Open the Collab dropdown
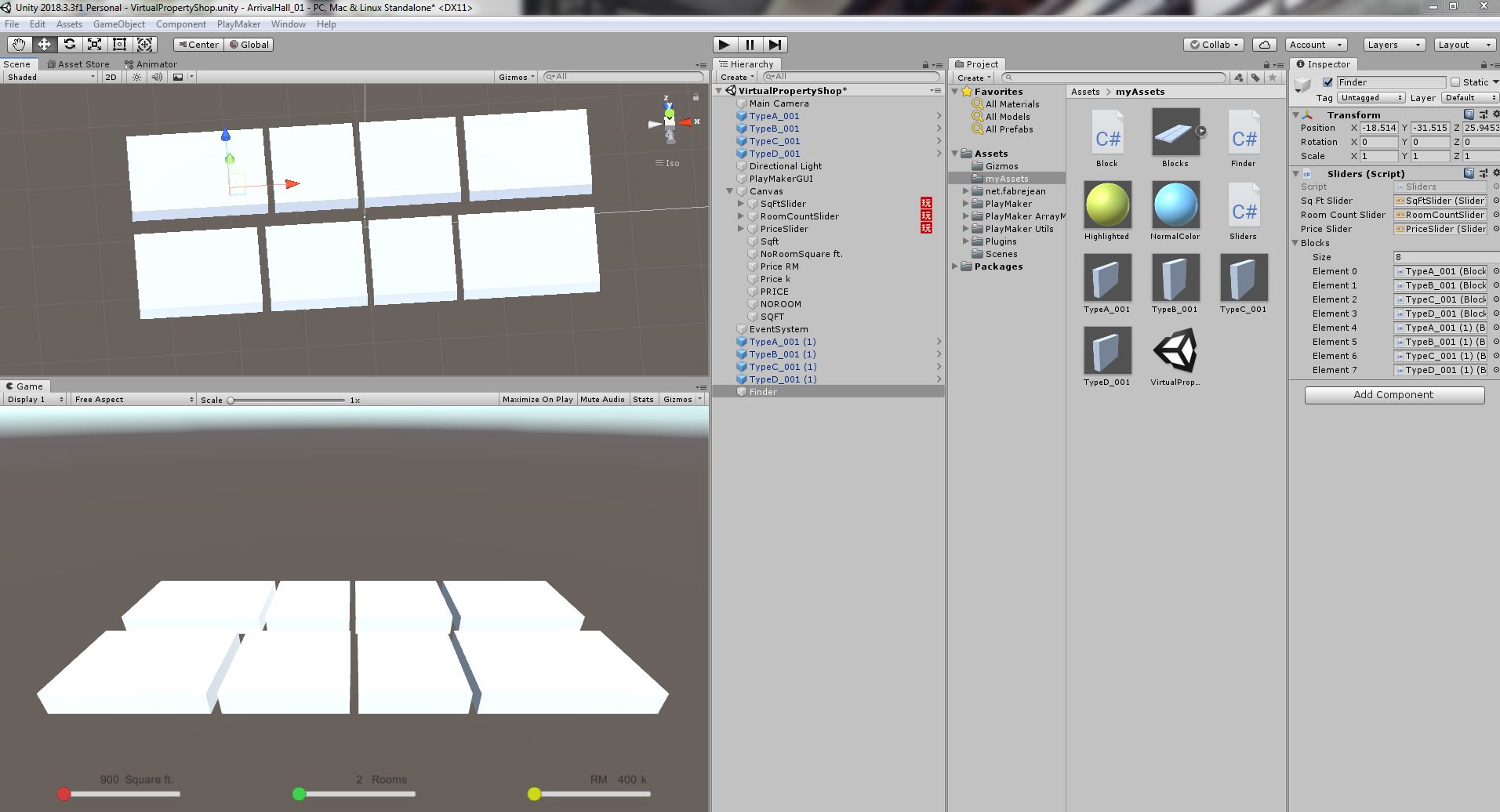The height and width of the screenshot is (812, 1500). (1214, 45)
